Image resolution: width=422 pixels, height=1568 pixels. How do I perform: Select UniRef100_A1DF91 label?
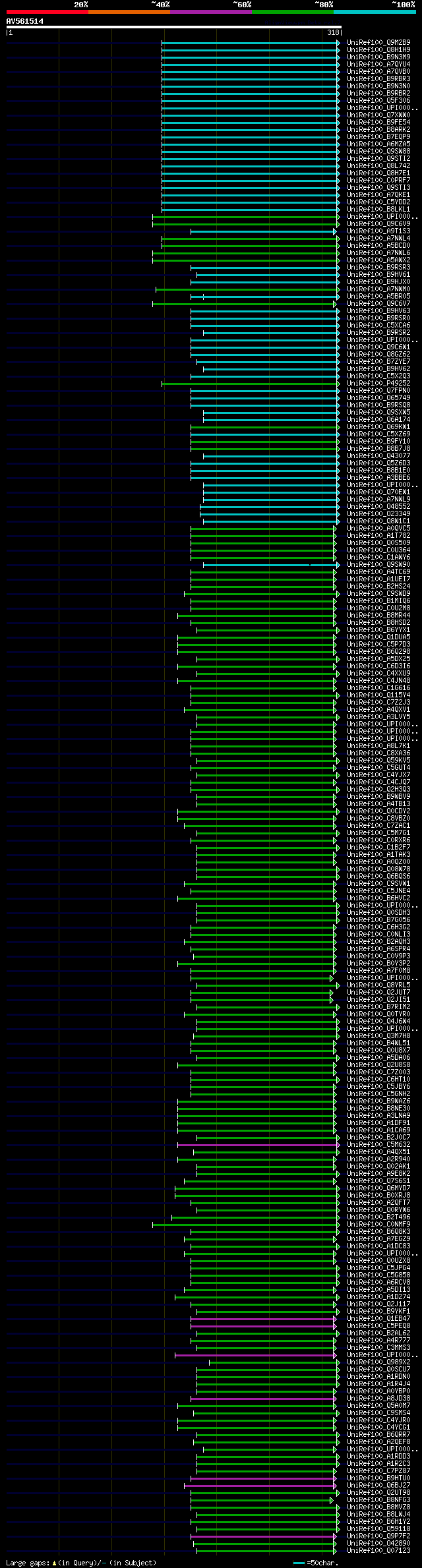pos(378,1123)
